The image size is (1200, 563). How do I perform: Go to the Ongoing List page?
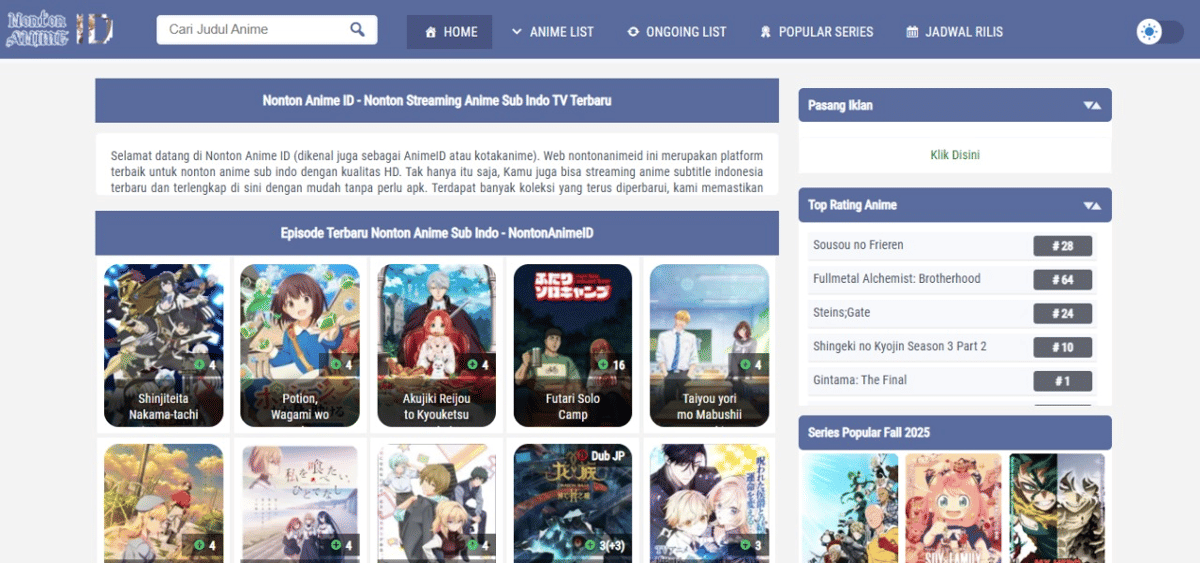676,32
